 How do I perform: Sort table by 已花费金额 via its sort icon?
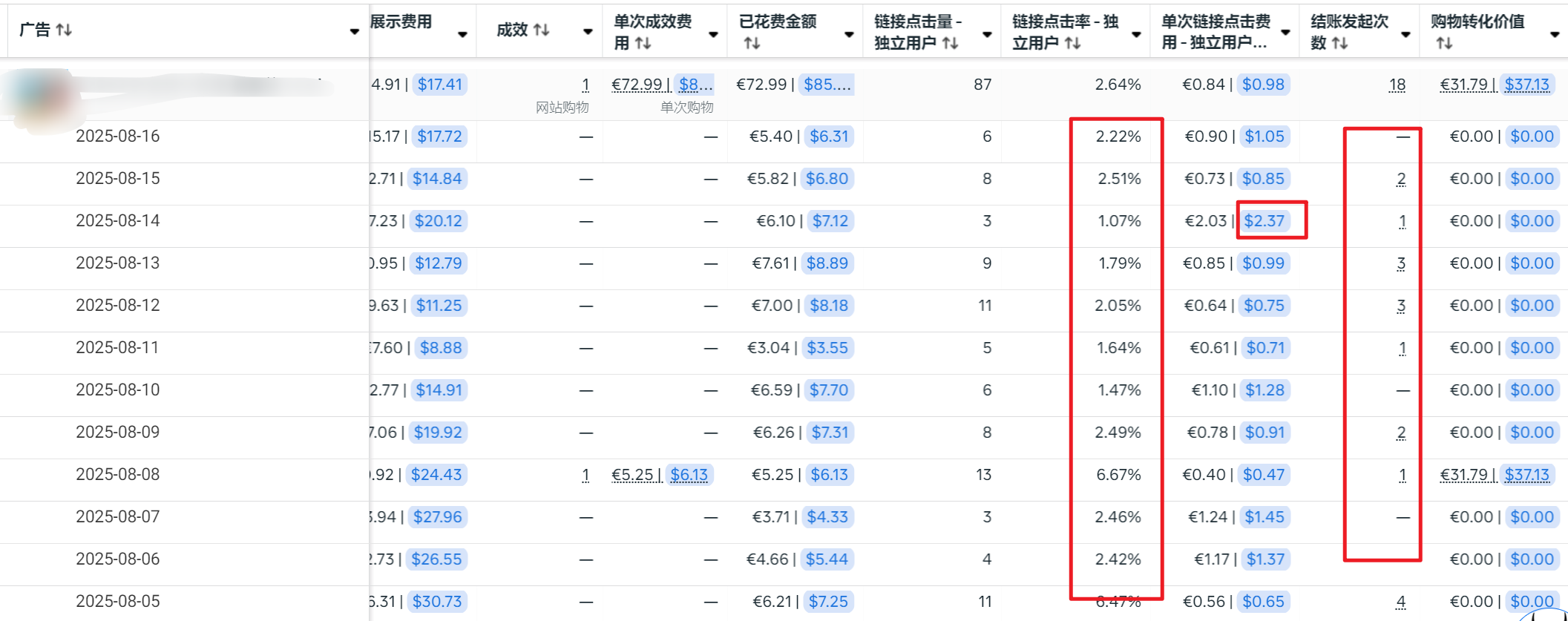(752, 43)
